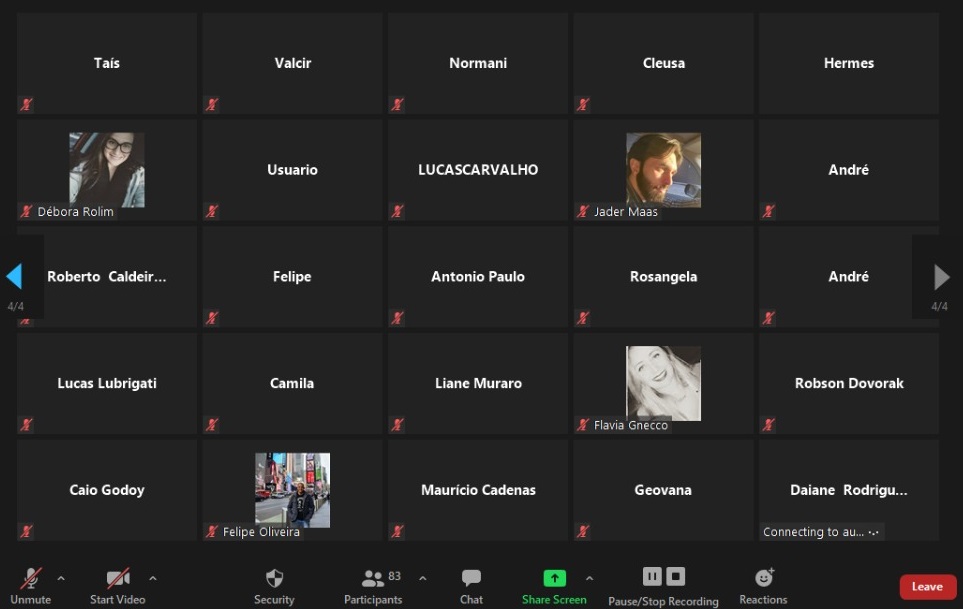Click the muted mic icon on Felipe tile
Screen dimensions: 963x609
212,318
